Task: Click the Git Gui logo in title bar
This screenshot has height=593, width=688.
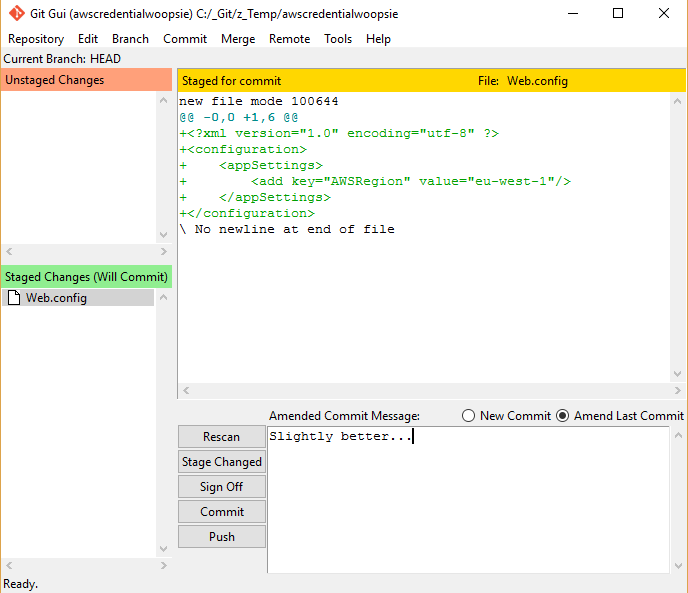Action: pyautogui.click(x=17, y=14)
